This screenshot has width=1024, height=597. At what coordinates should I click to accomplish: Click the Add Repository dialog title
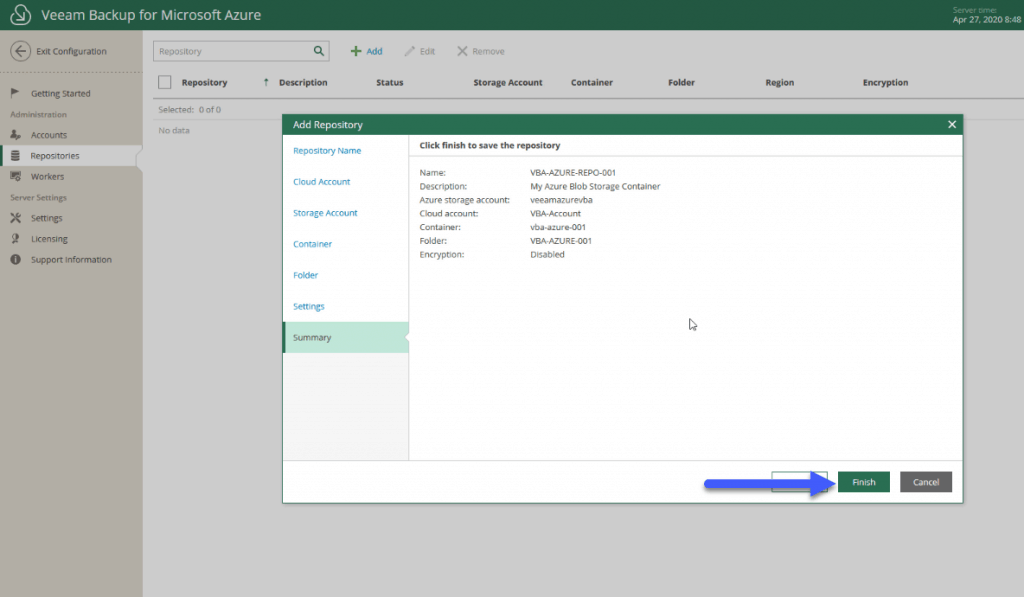point(328,125)
